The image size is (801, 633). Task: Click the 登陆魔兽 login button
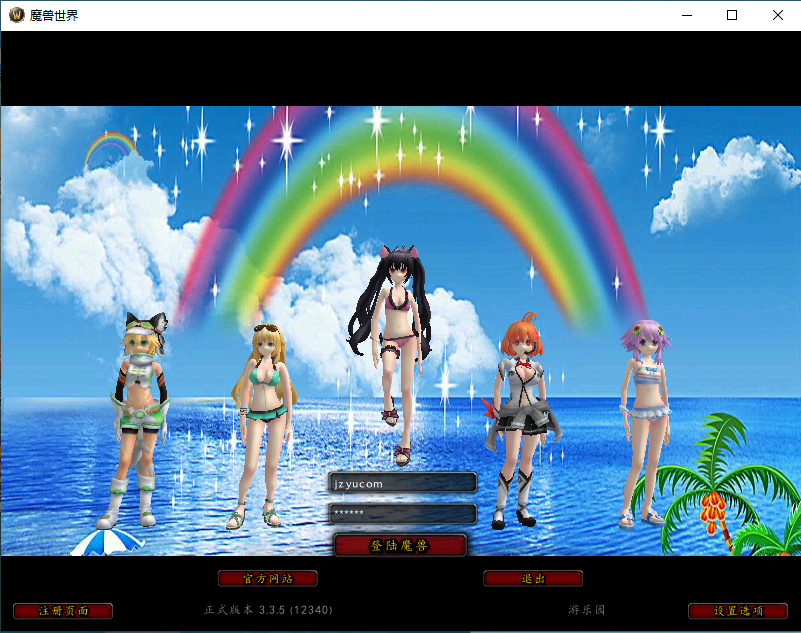pyautogui.click(x=400, y=545)
